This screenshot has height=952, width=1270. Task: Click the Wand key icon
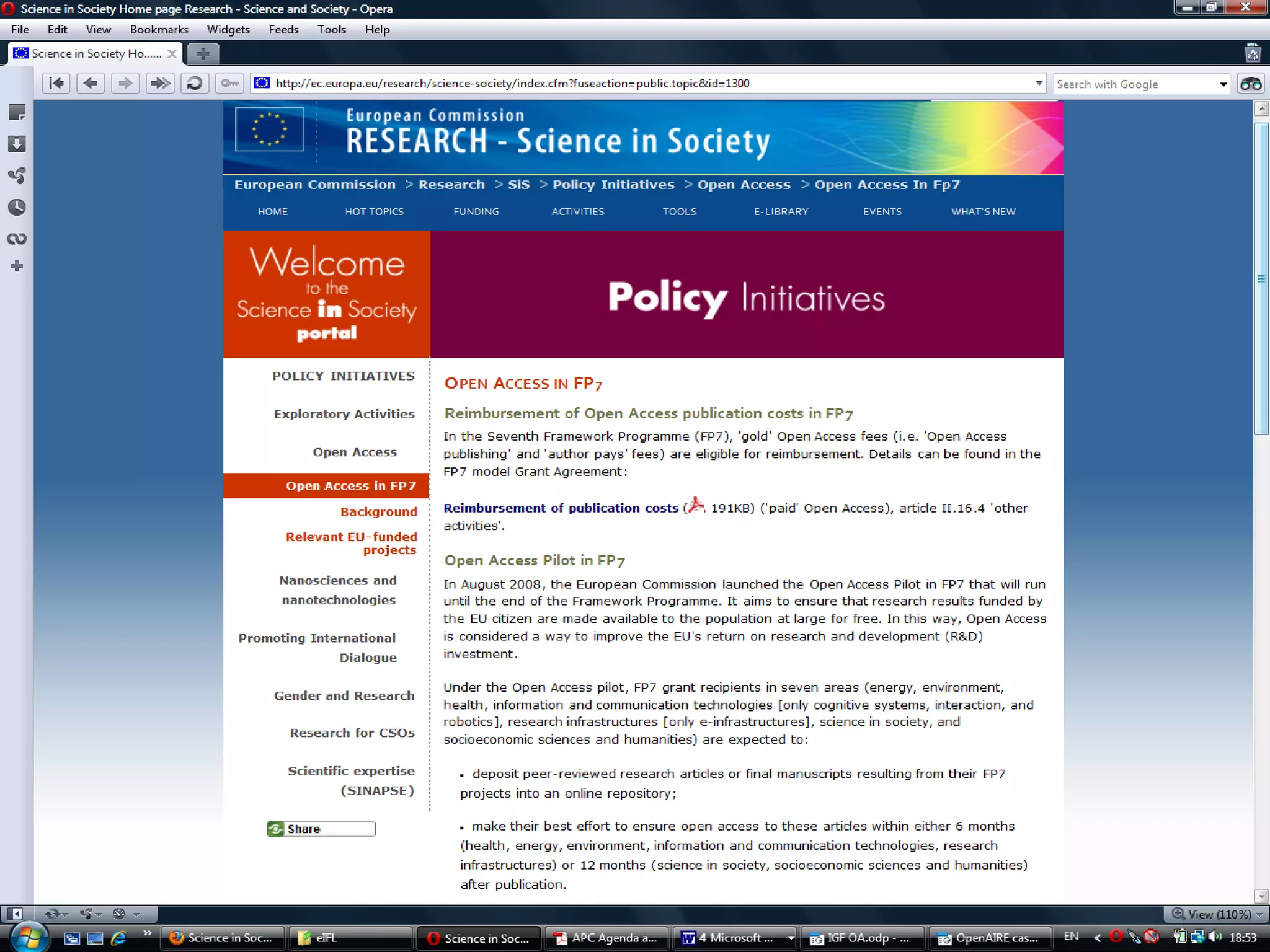(229, 83)
